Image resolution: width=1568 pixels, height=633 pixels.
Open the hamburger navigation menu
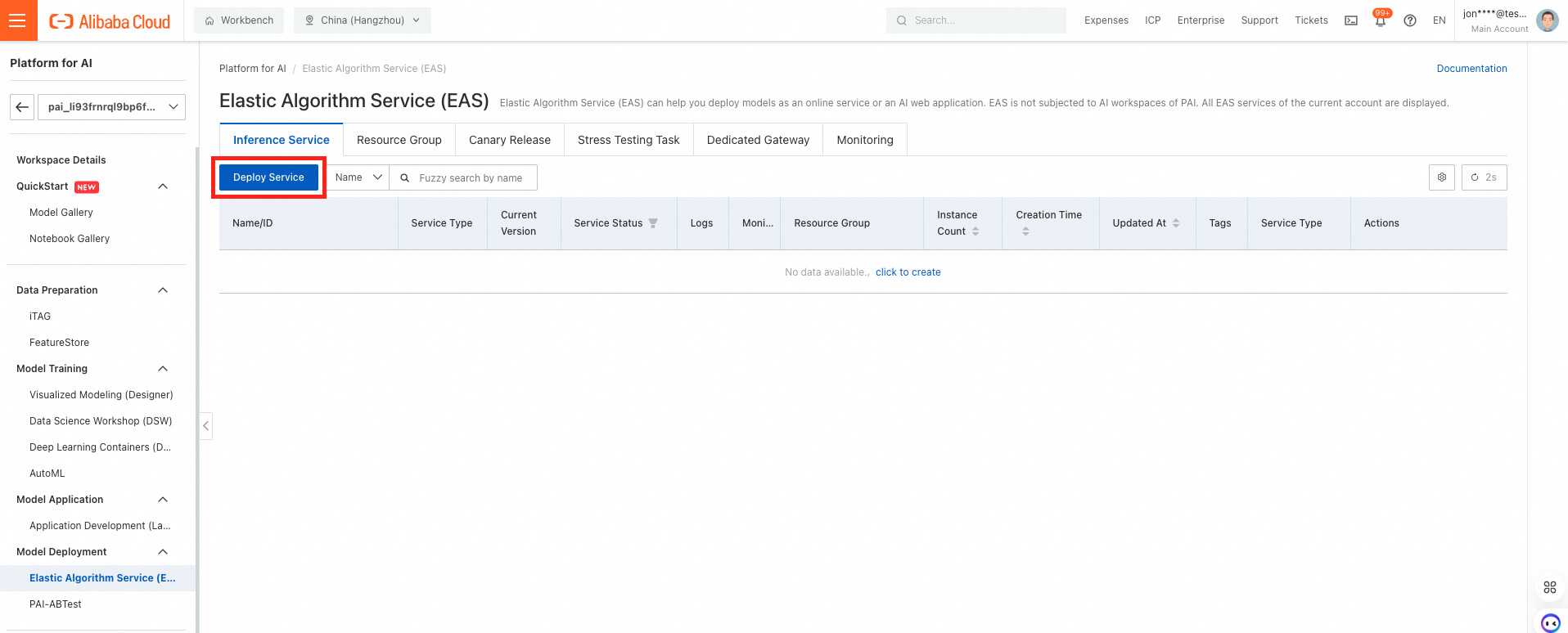(x=18, y=20)
